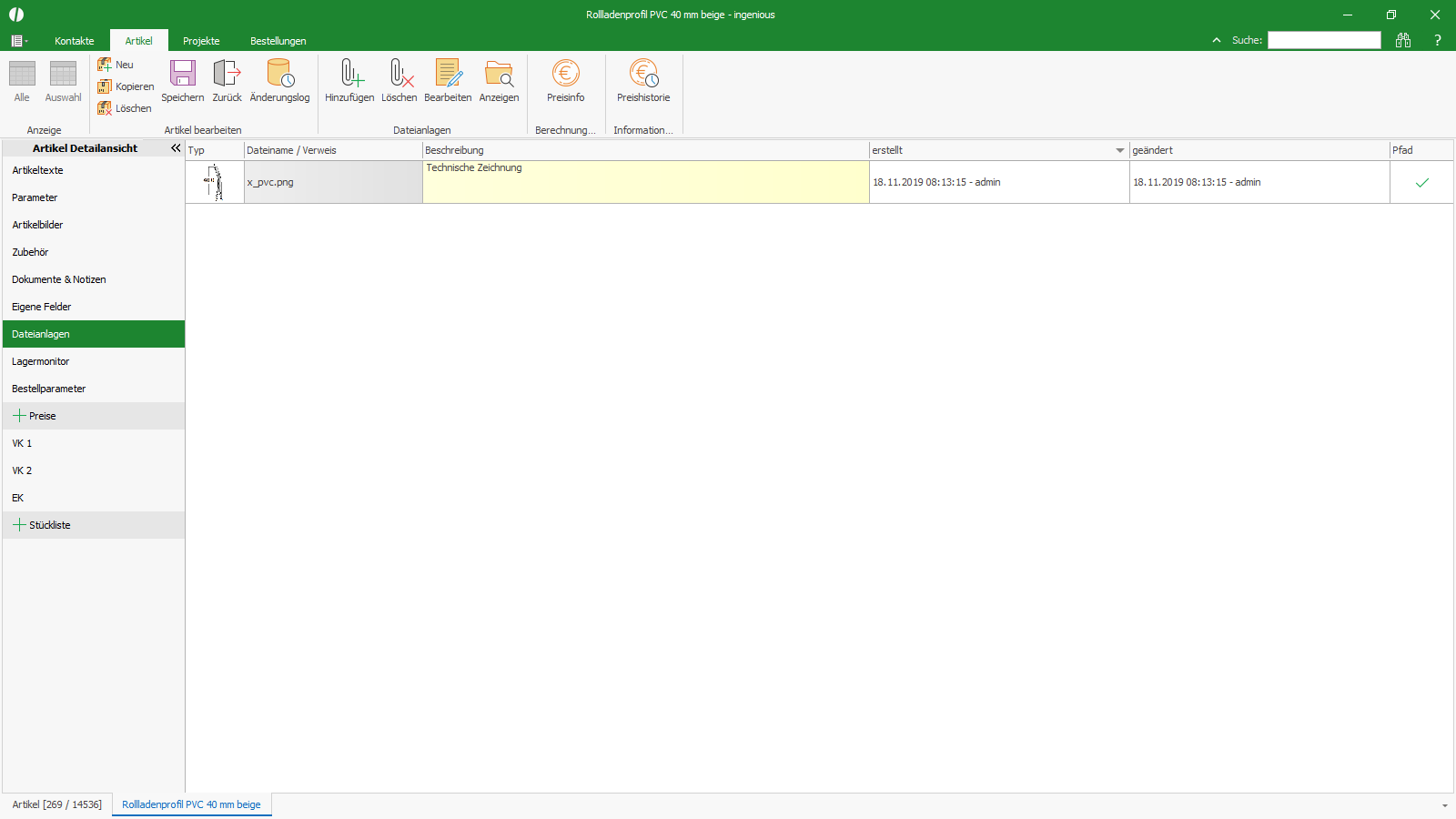Click the Alle button in Anzeige
This screenshot has width=1456, height=819.
[21, 82]
